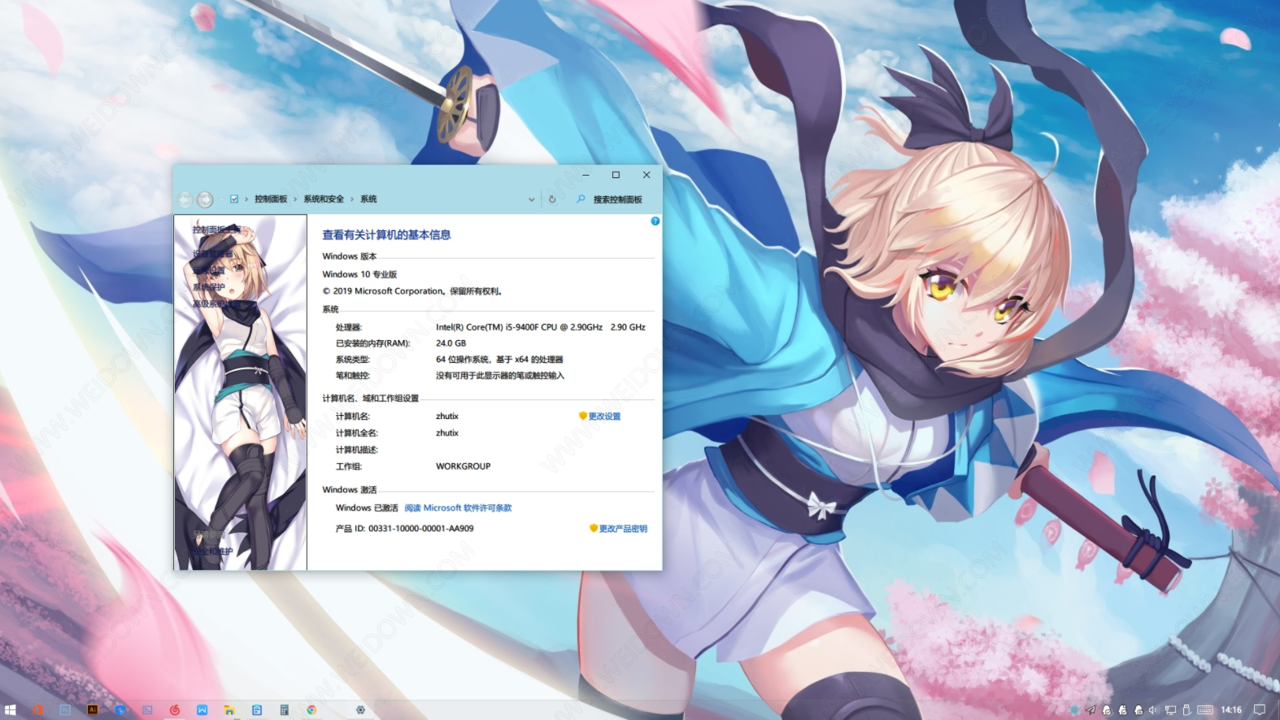The width and height of the screenshot is (1280, 720).
Task: Click the paper plane tray icon
Action: click(x=1091, y=710)
